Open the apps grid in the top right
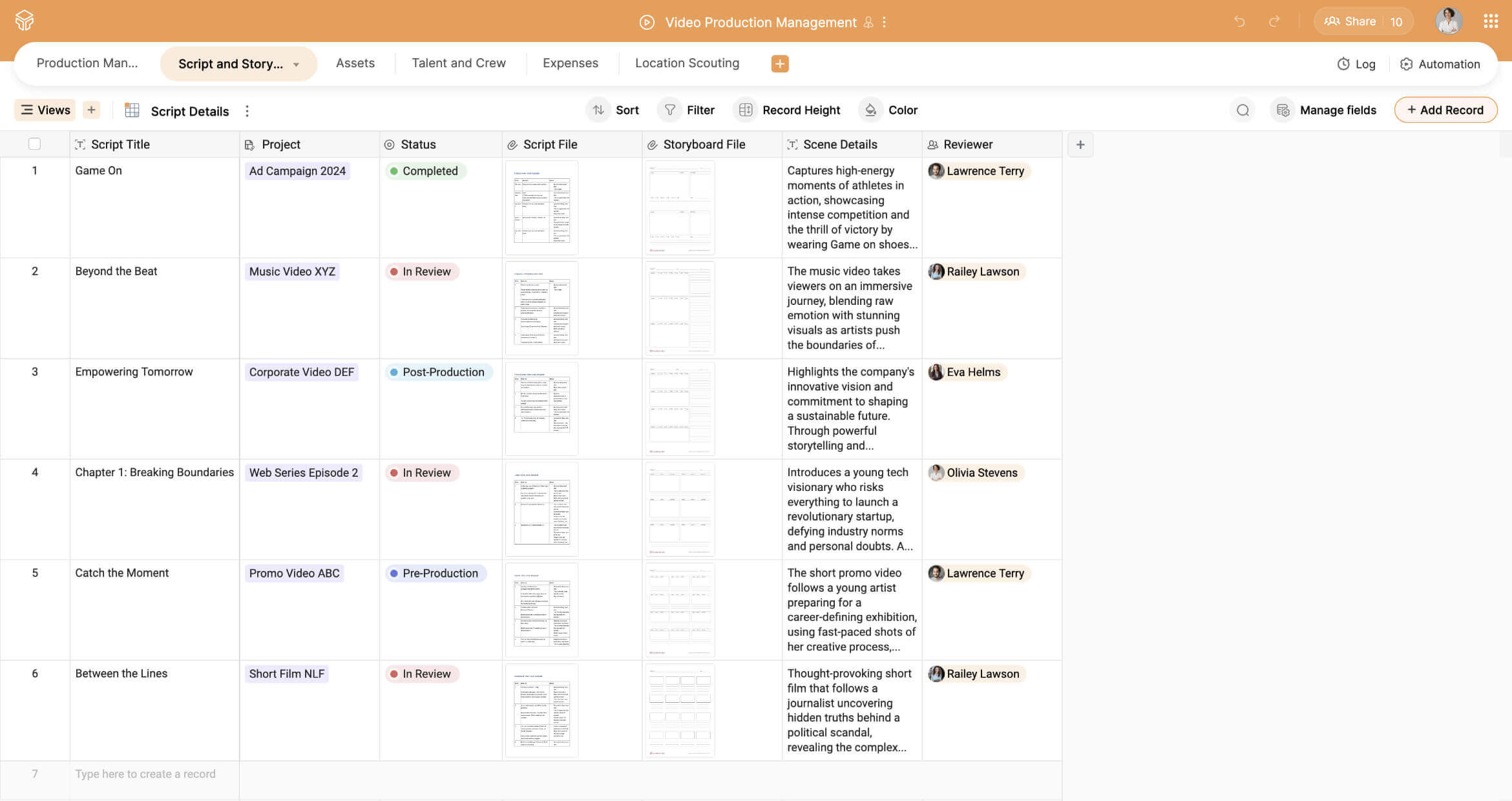1512x801 pixels. click(x=1491, y=21)
